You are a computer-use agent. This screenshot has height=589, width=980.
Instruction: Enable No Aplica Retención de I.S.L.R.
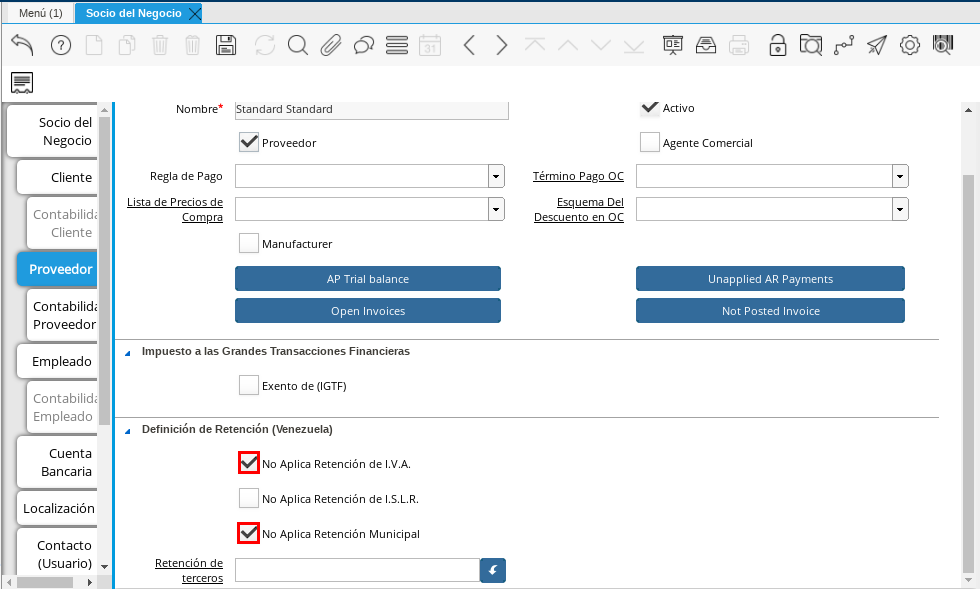pos(249,498)
